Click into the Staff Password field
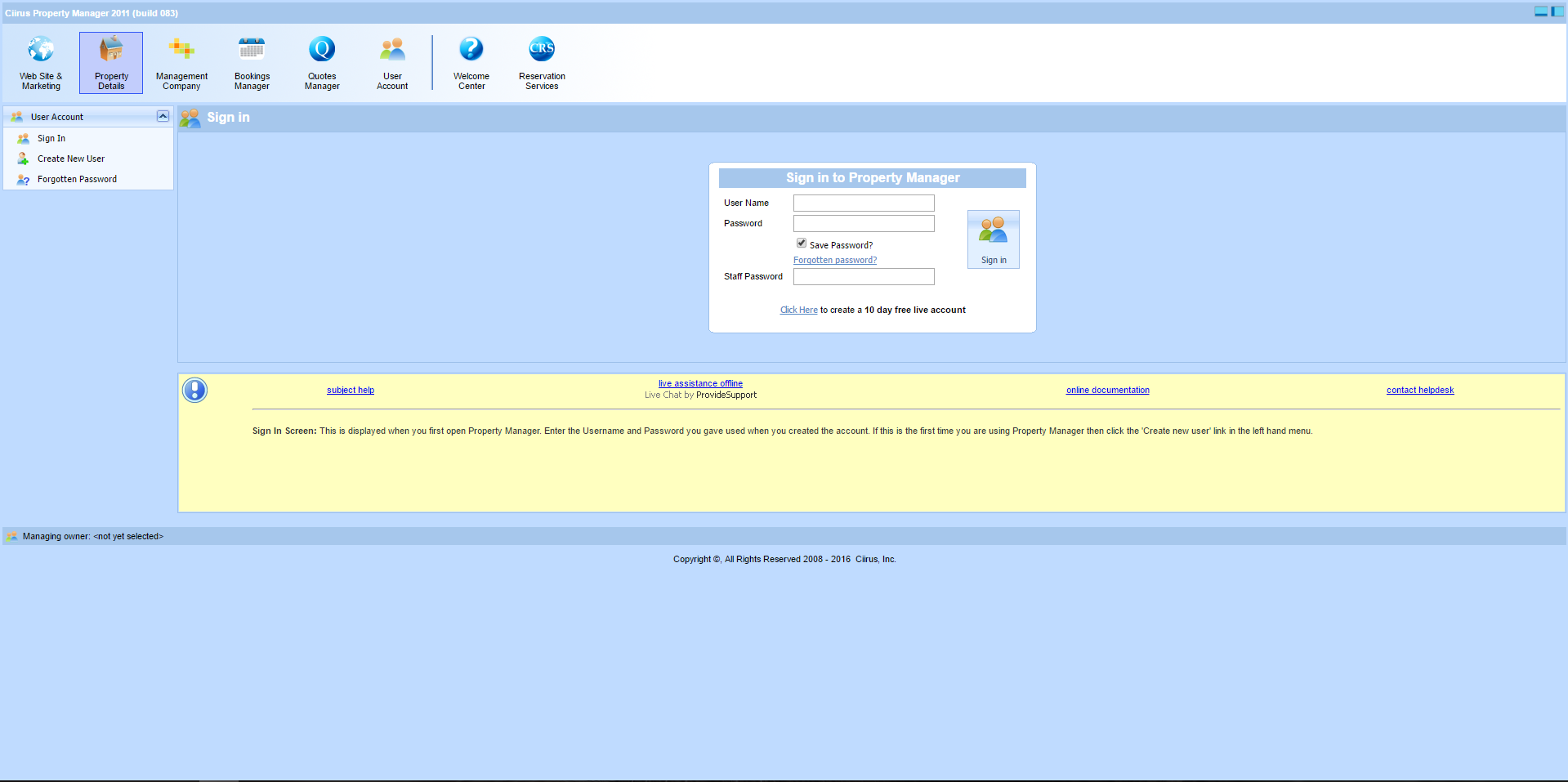 pos(864,277)
